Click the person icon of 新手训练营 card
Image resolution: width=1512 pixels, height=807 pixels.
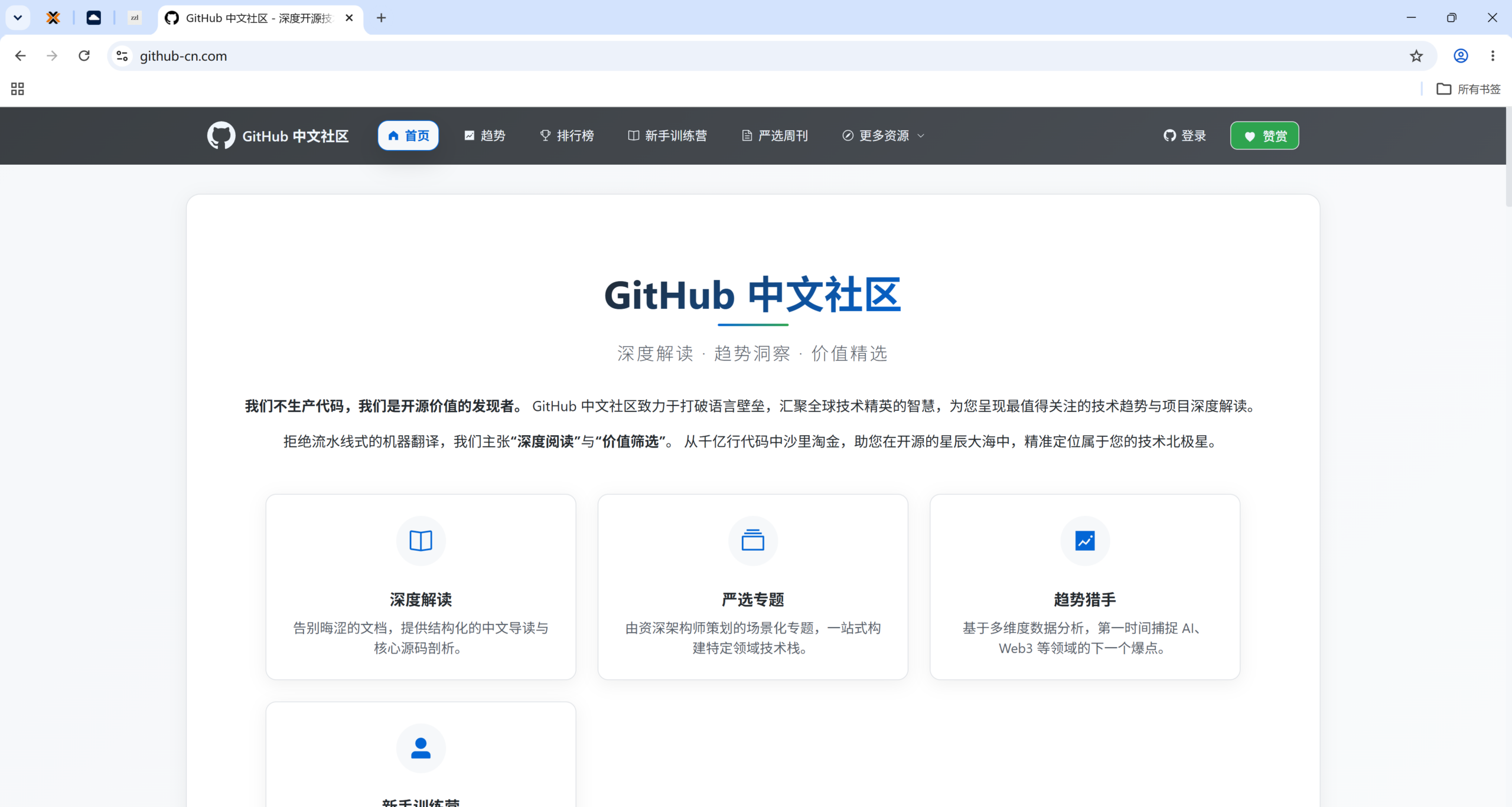click(421, 749)
